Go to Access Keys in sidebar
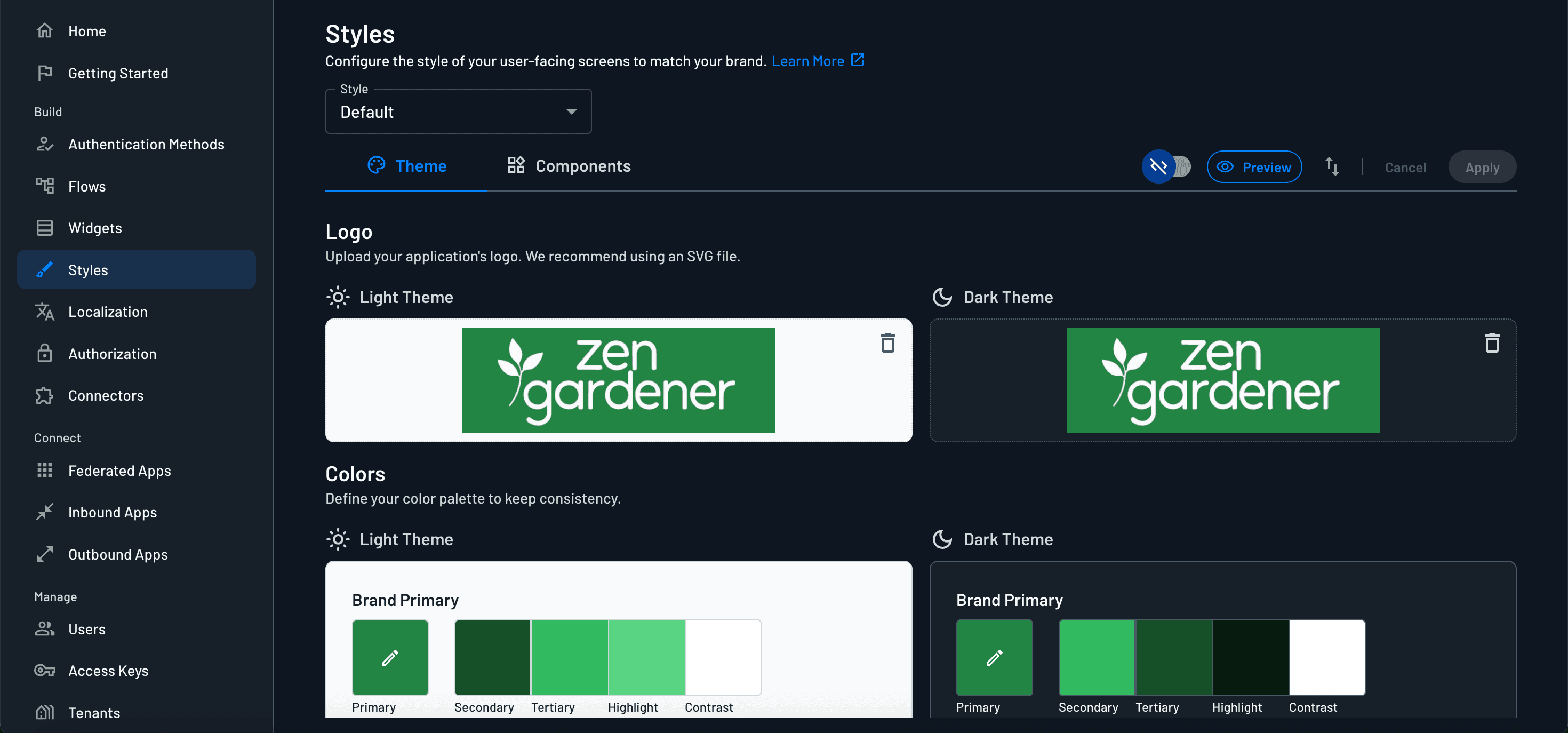Screen dimensions: 1568x733 point(108,671)
